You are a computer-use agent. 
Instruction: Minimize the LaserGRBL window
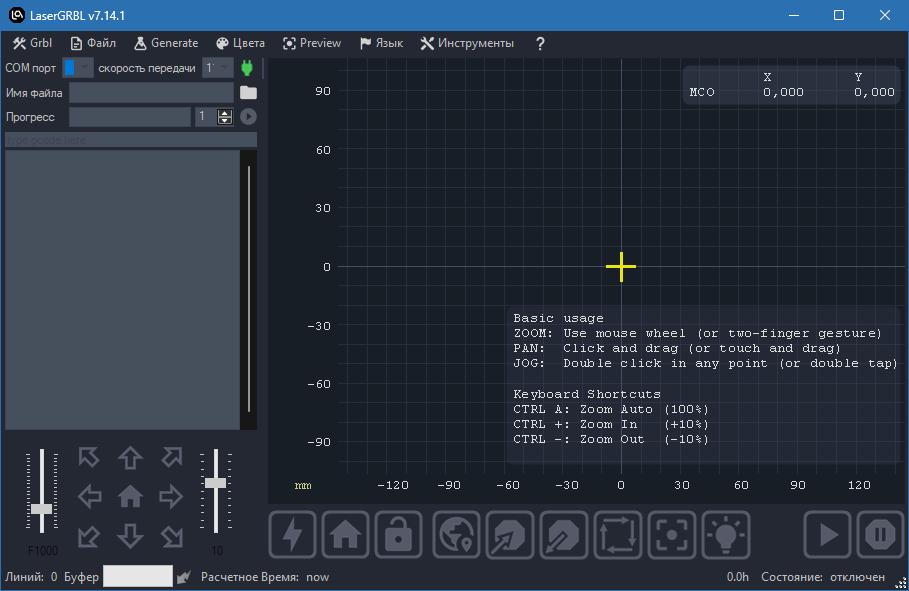[794, 15]
